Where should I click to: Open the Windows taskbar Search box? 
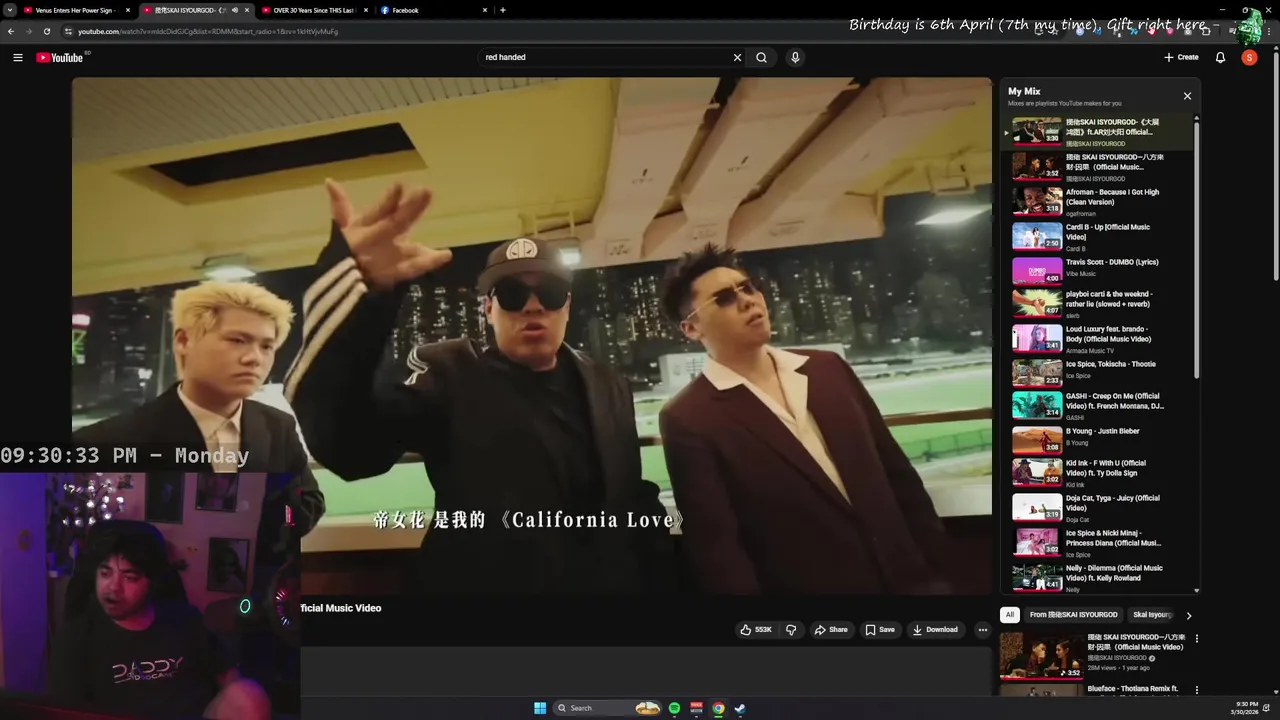(608, 708)
